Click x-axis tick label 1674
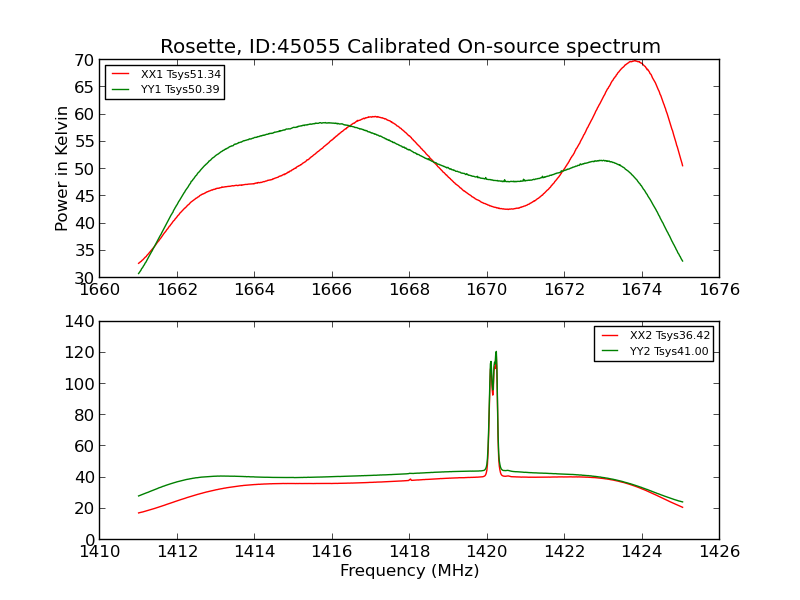This screenshot has width=800, height=600. [642, 290]
